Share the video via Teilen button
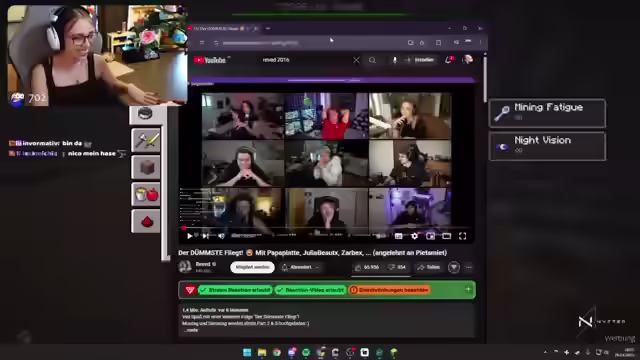Viewport: 640px width, 360px height. point(429,267)
